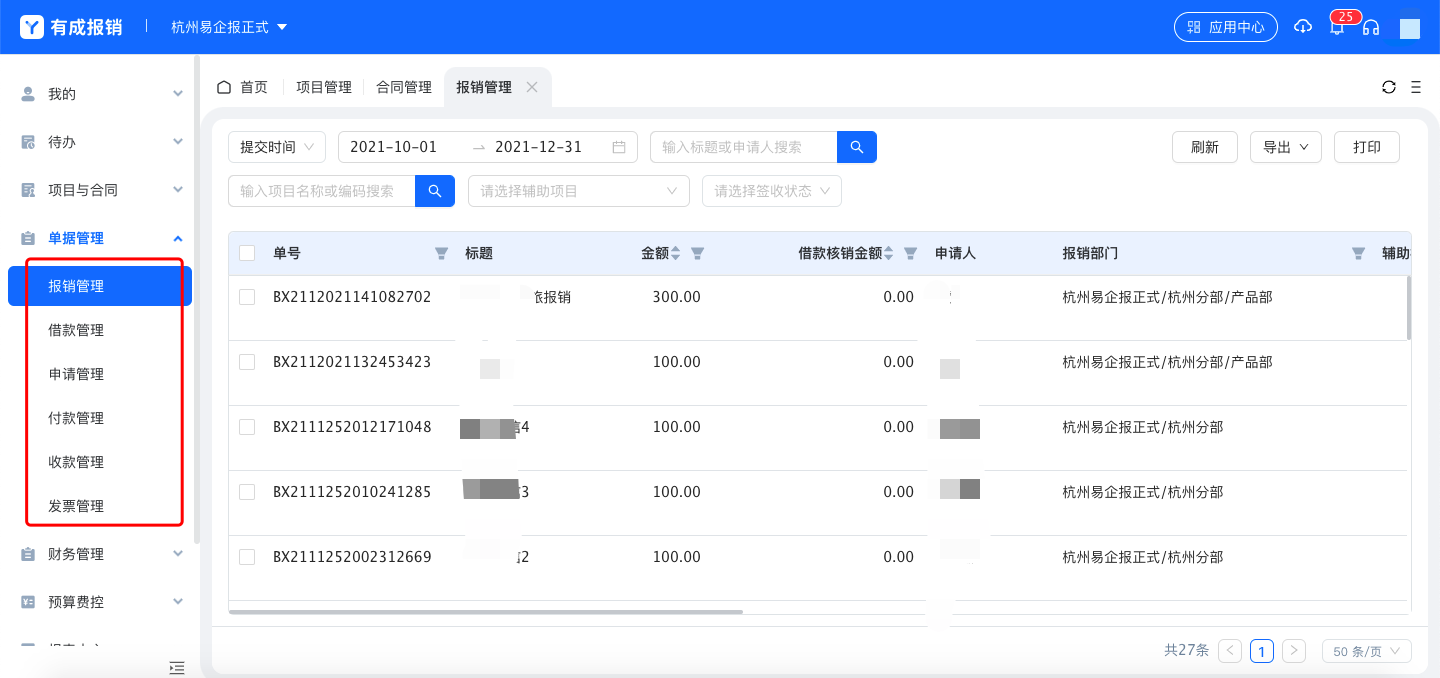Sort by 金额 column arrows
The height and width of the screenshot is (678, 1440).
tap(675, 254)
